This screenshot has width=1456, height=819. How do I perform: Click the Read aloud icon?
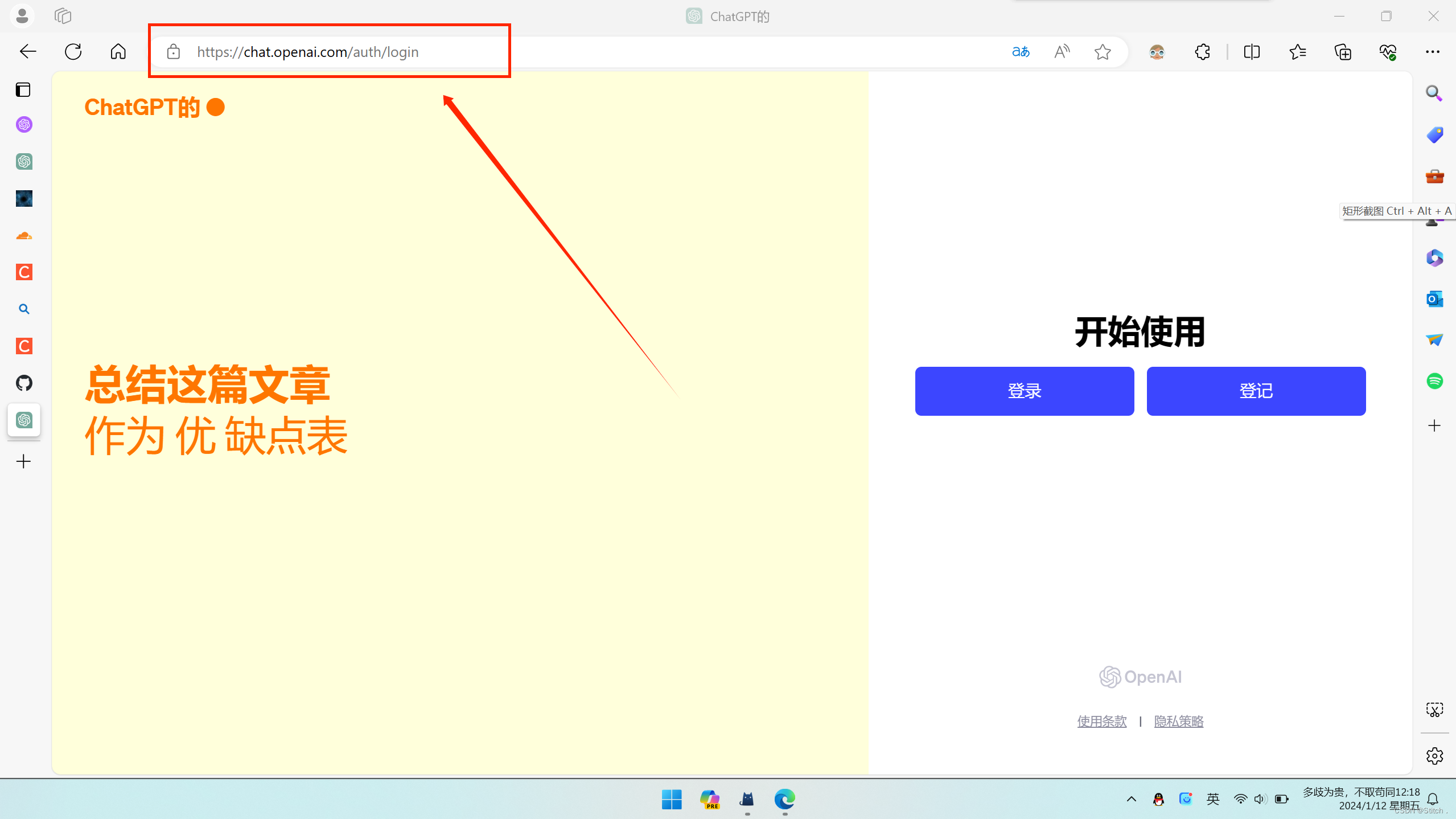[x=1063, y=52]
